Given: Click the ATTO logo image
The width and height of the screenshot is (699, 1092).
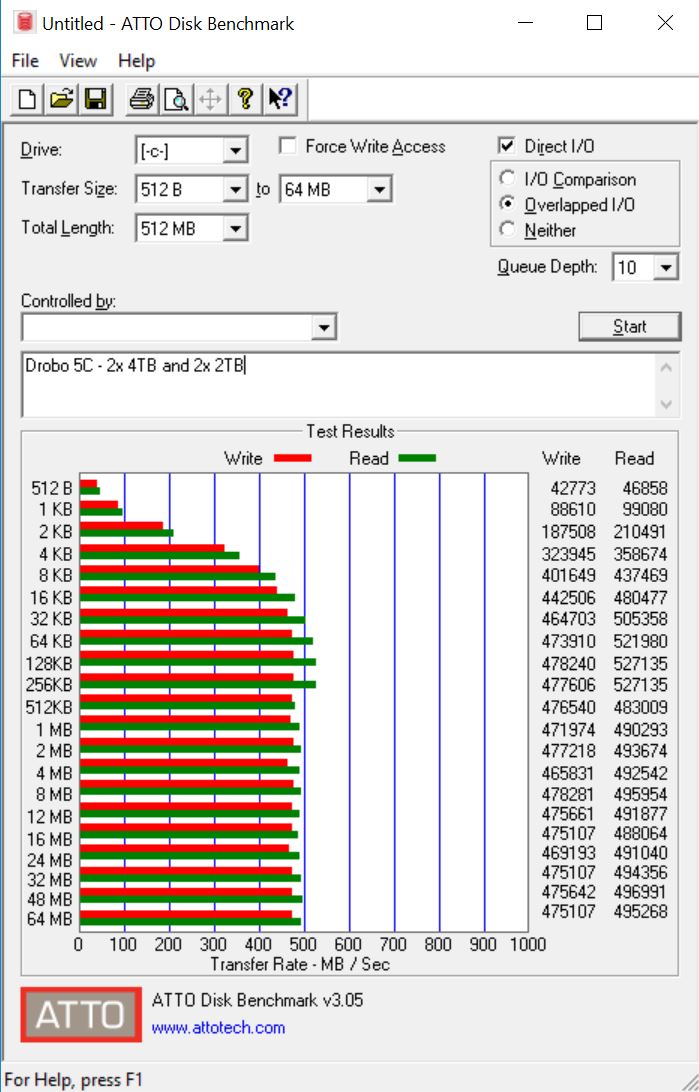Looking at the screenshot, I should click(81, 1014).
